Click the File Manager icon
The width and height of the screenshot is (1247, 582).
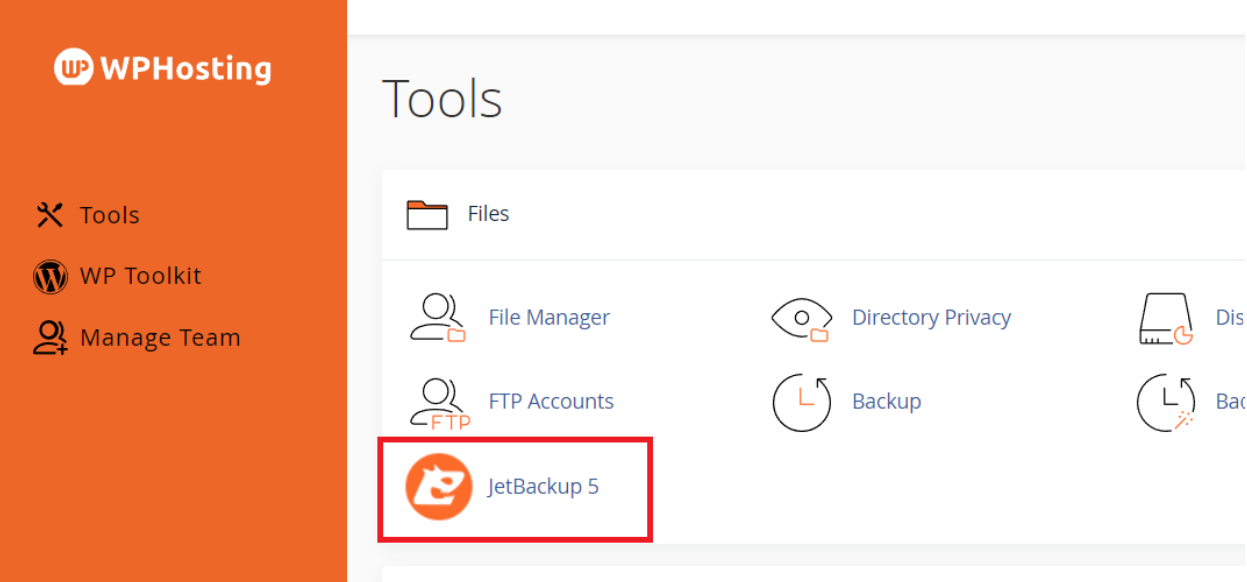(x=438, y=318)
